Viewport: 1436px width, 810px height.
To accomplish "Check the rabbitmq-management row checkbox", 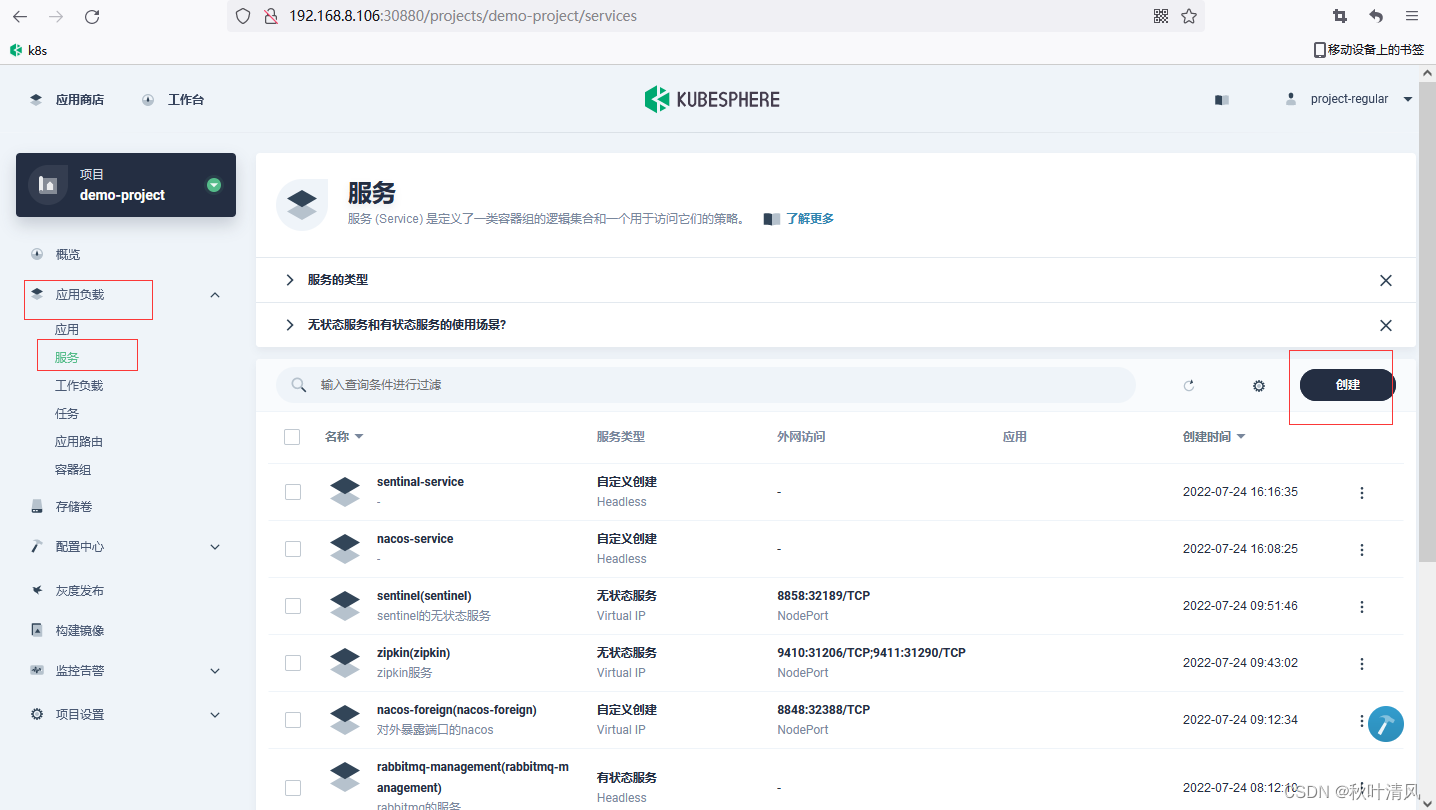I will click(x=293, y=787).
